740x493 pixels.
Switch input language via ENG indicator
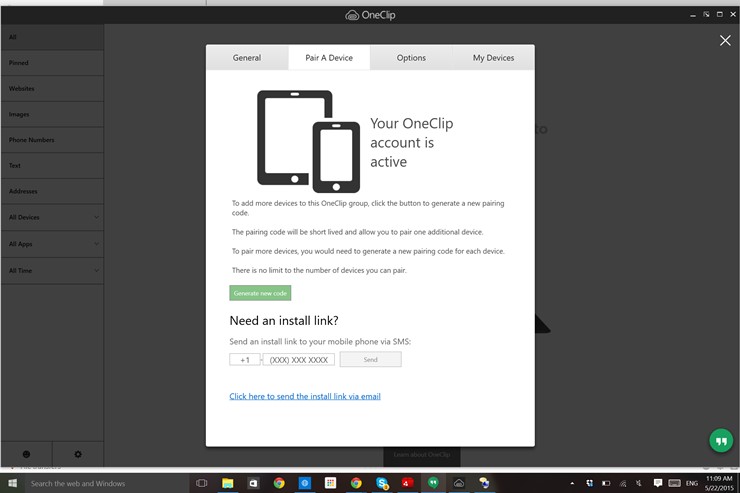[692, 483]
